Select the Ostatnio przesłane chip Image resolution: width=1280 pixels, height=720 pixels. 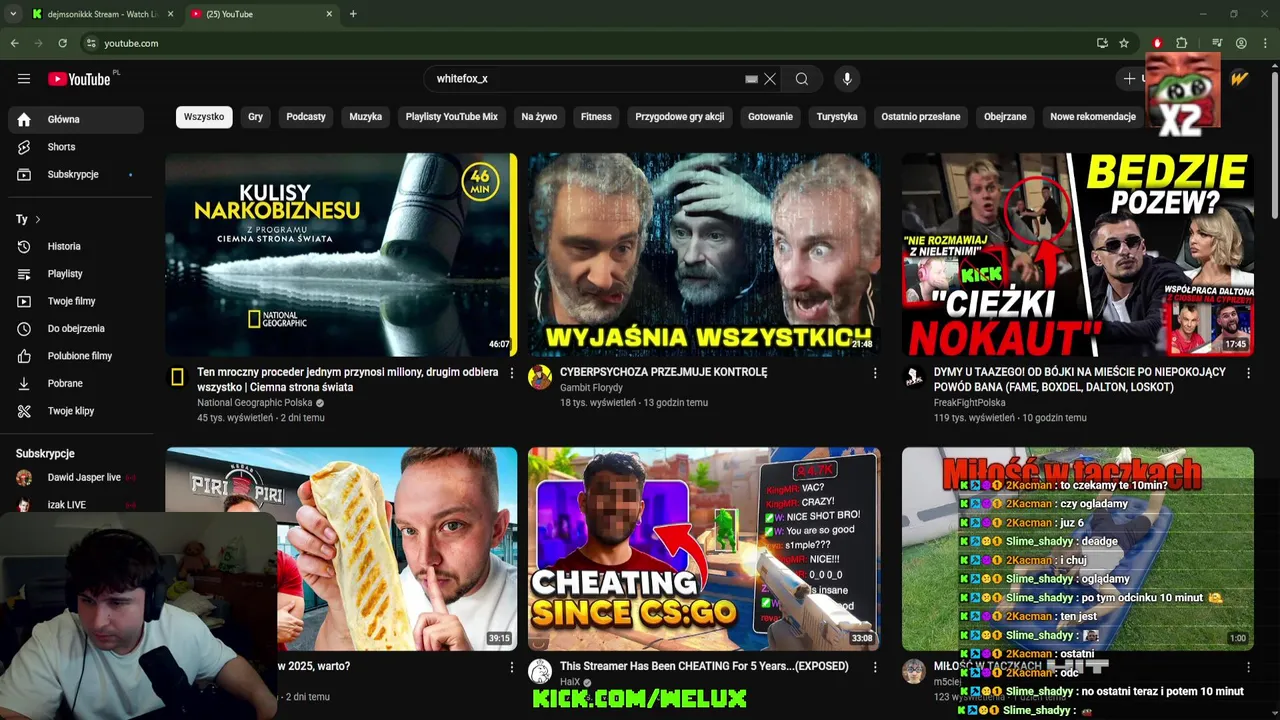[x=921, y=117]
